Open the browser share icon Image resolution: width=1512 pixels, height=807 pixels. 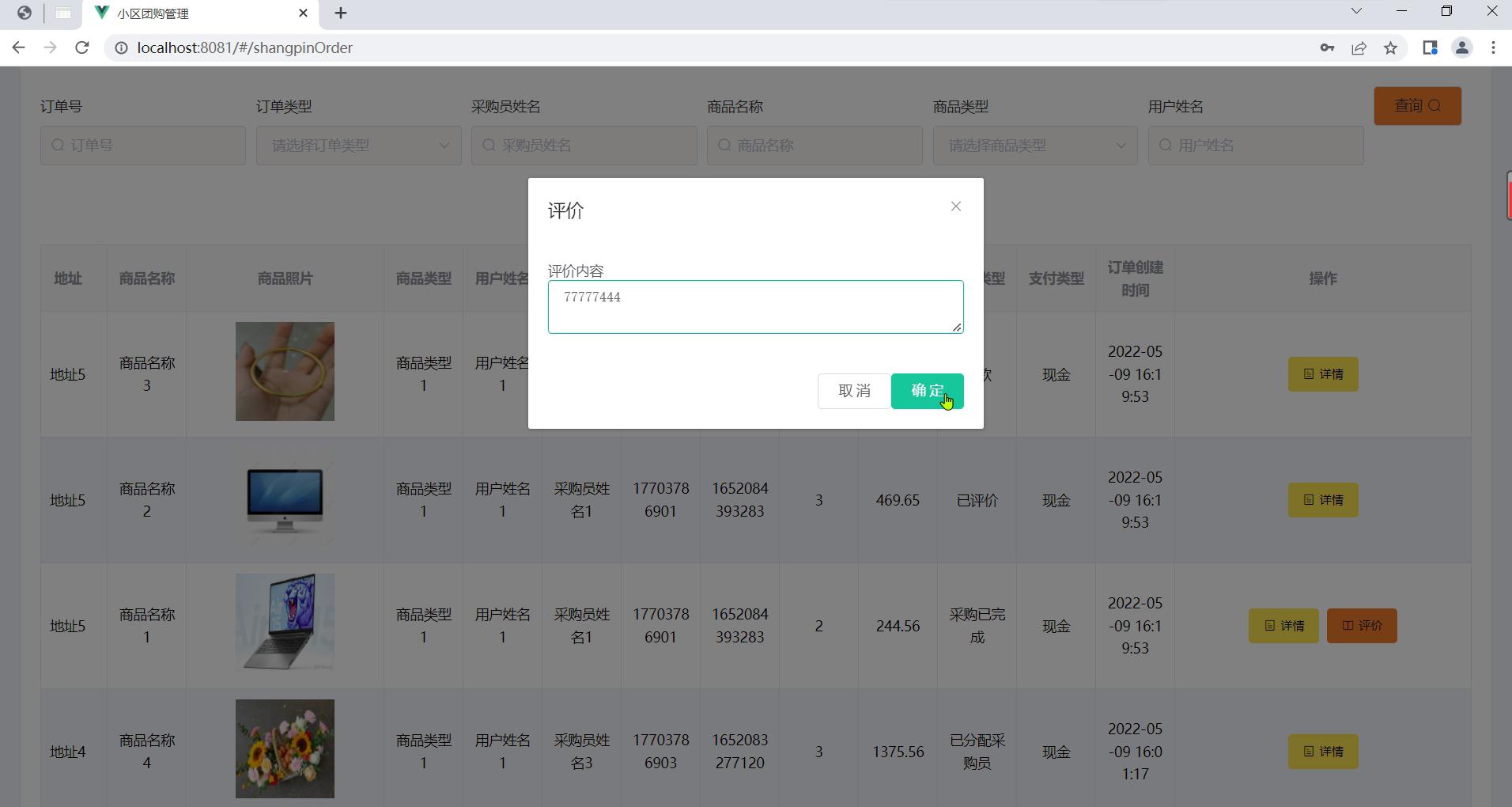(x=1359, y=48)
